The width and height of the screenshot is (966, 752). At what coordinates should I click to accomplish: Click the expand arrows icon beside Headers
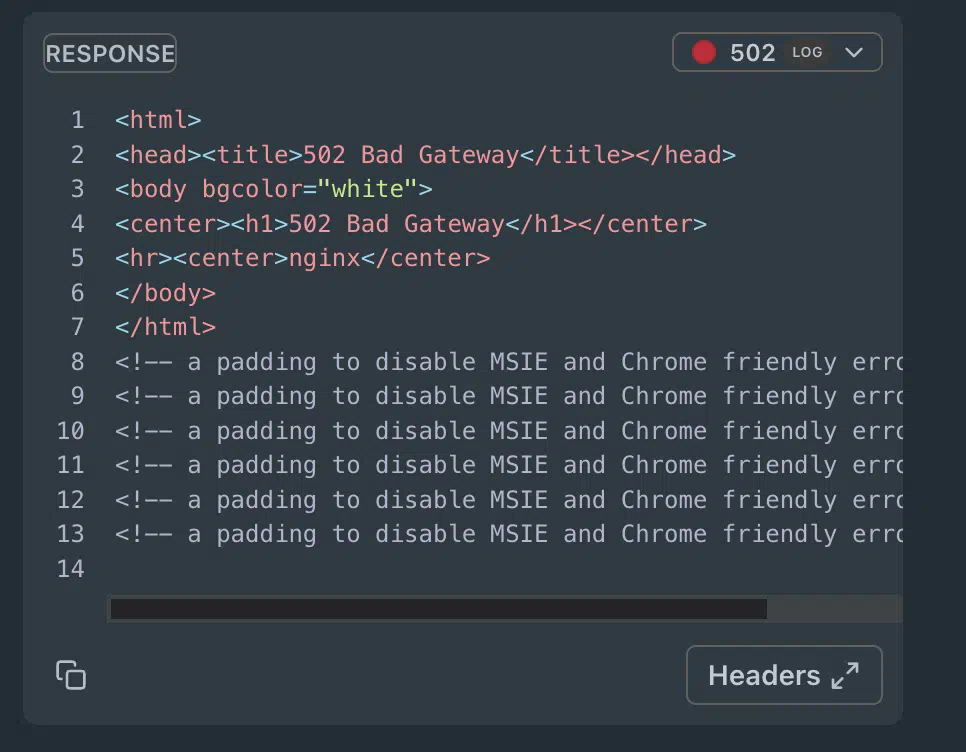tap(845, 676)
